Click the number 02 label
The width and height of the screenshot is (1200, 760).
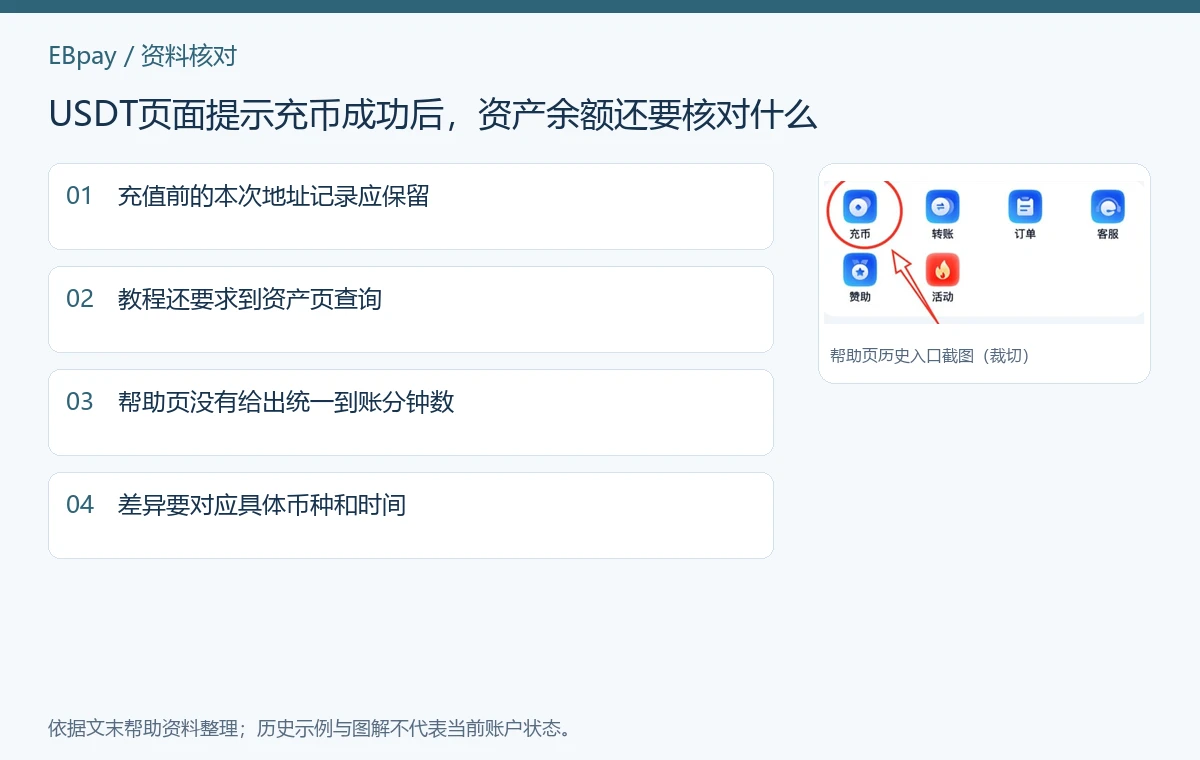point(80,299)
